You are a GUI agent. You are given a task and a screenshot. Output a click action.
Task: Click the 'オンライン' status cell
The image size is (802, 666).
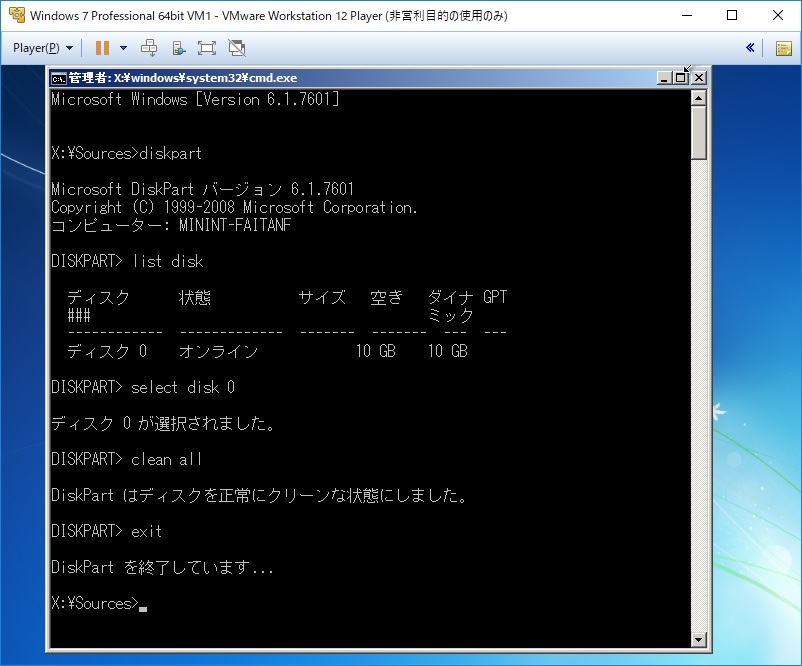[219, 351]
